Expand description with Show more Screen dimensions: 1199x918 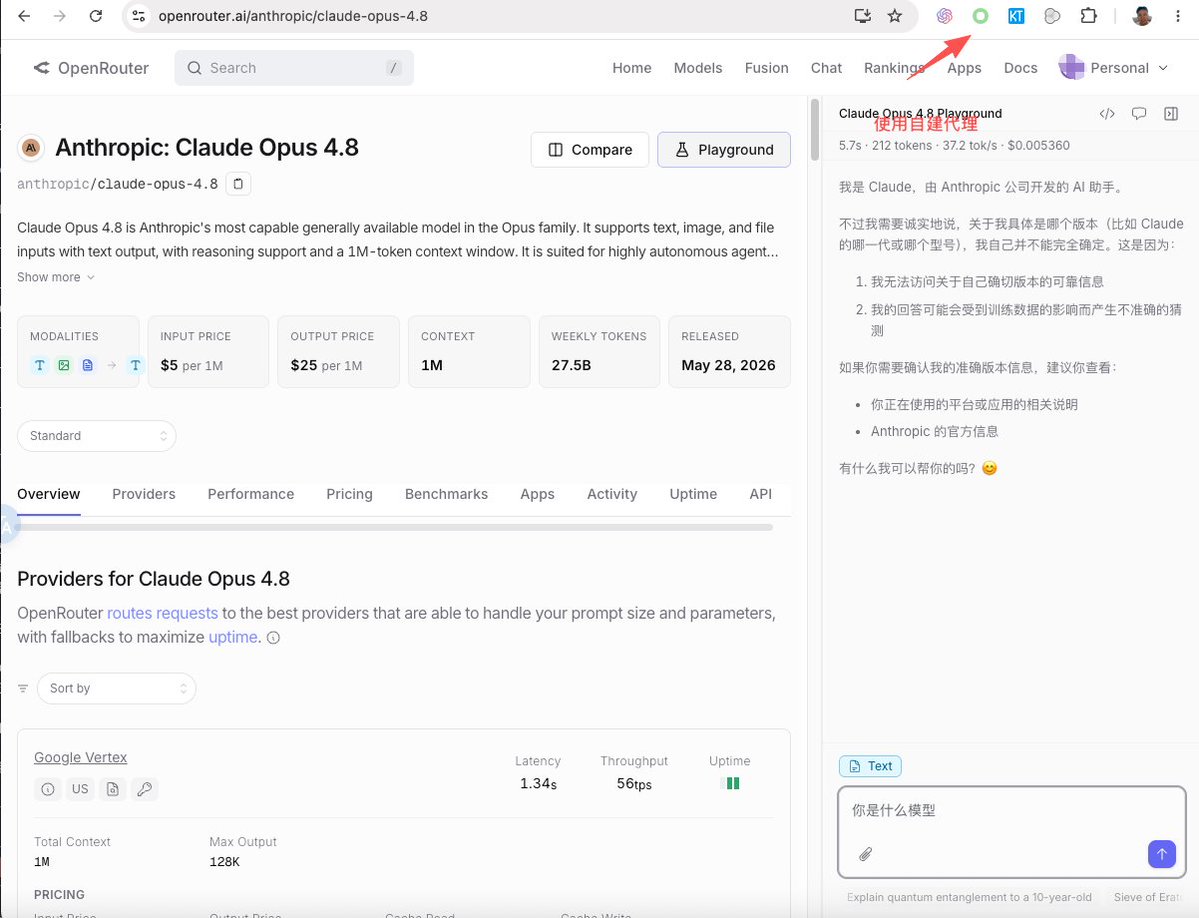pos(56,277)
